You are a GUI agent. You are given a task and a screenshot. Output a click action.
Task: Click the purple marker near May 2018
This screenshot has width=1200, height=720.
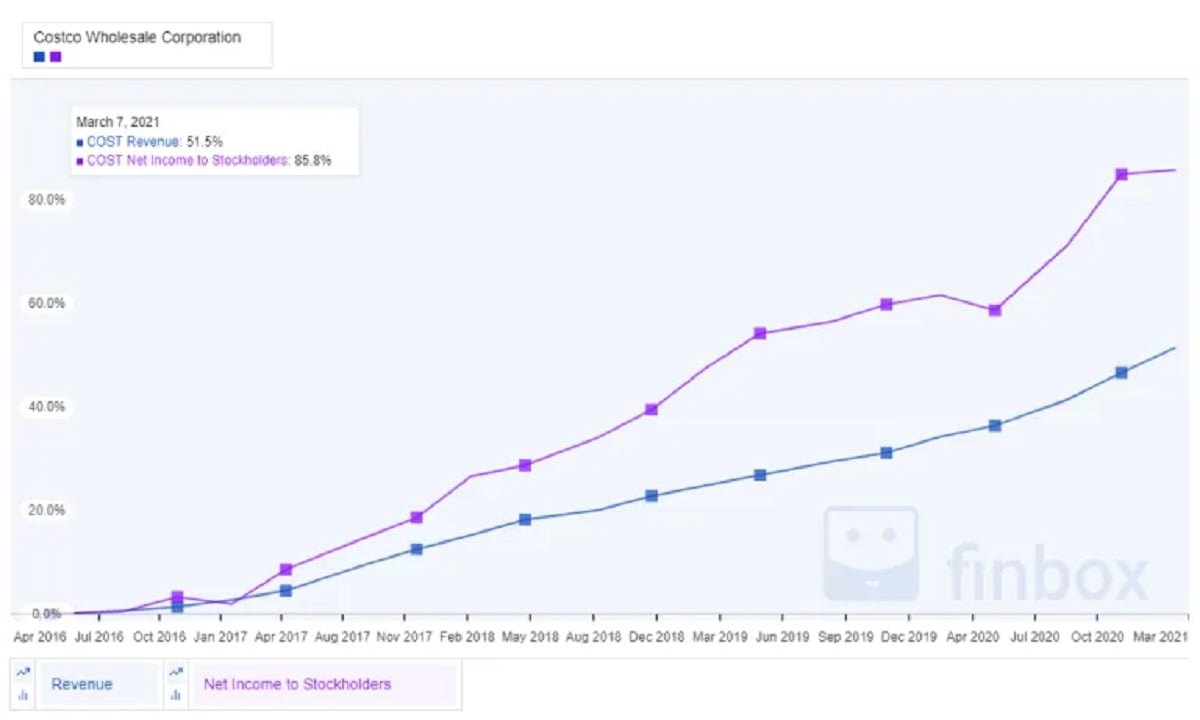click(525, 465)
